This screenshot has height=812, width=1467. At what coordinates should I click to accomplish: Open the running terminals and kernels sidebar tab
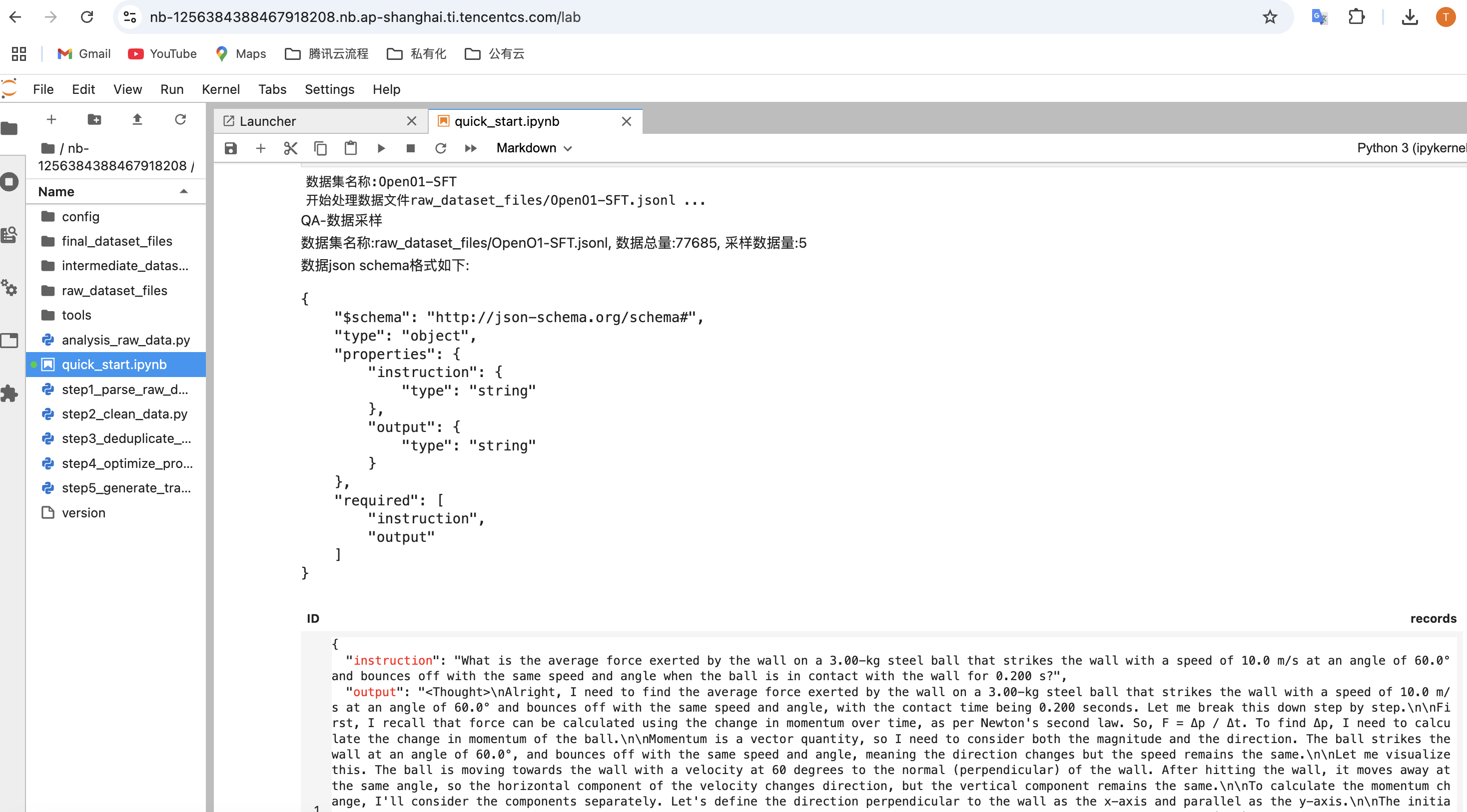(x=9, y=182)
